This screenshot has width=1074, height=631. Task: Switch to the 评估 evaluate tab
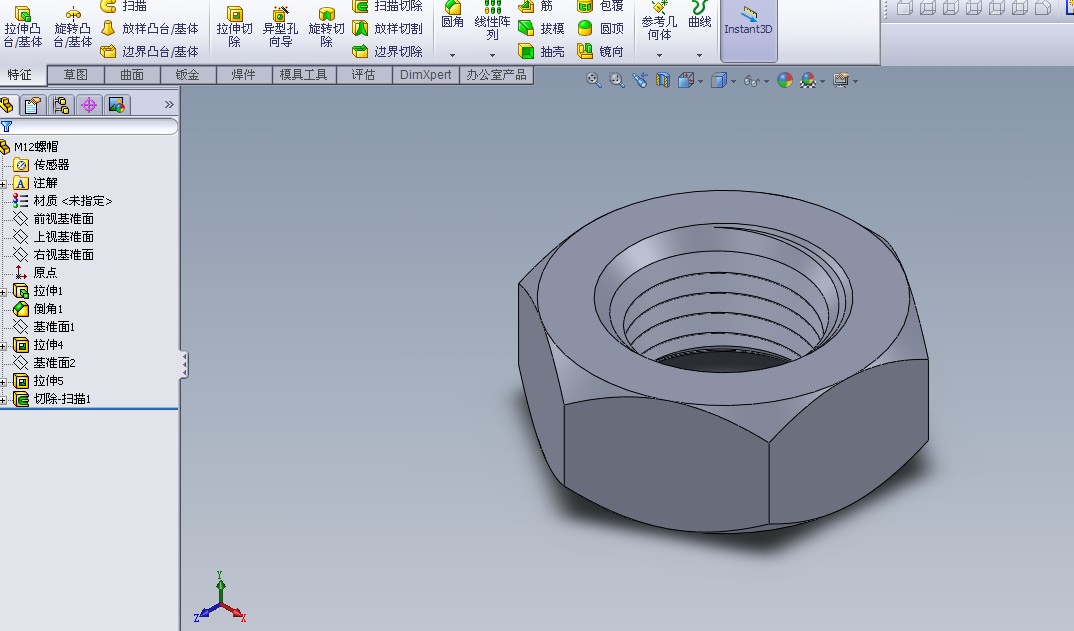[363, 75]
